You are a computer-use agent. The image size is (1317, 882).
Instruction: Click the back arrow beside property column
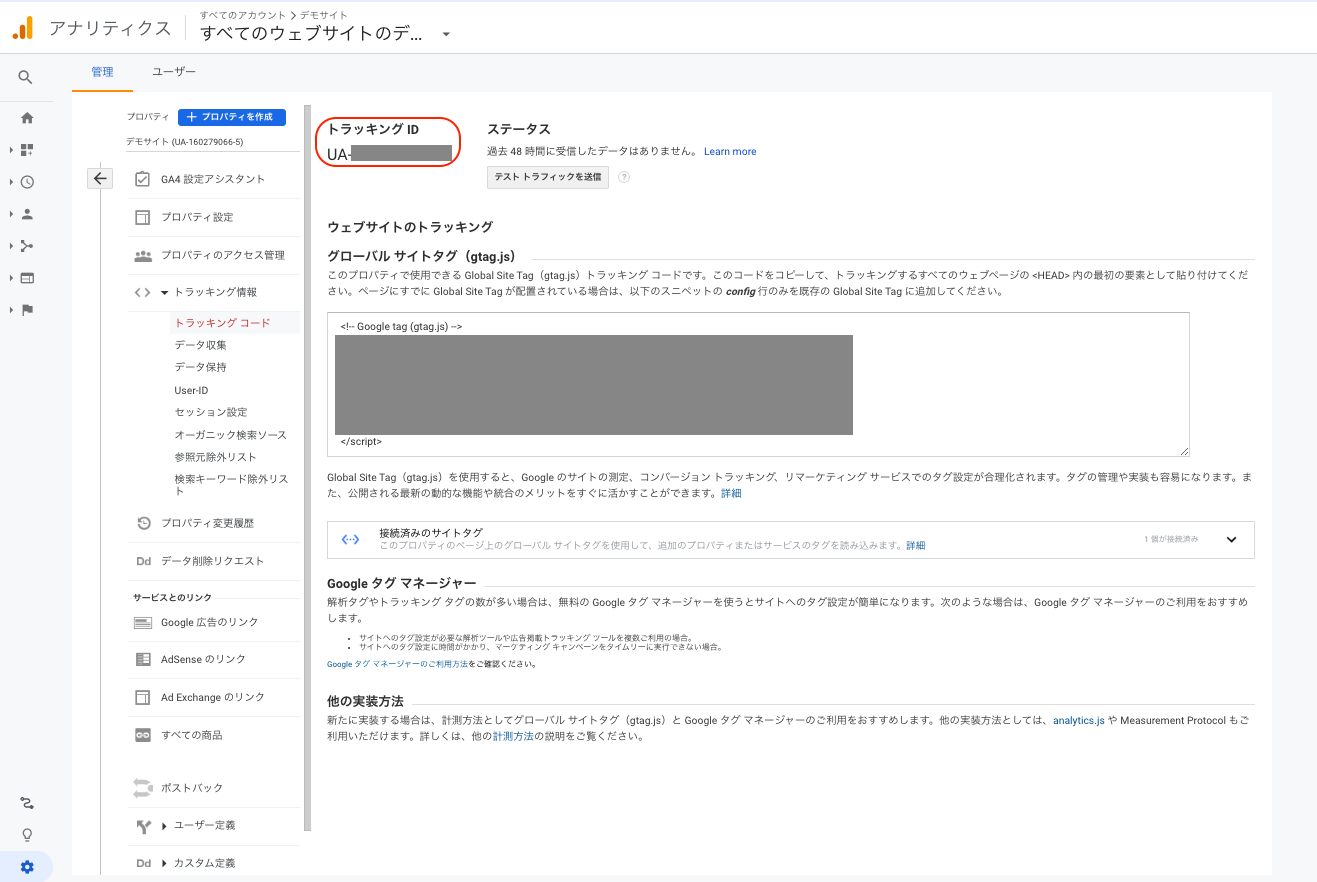(x=100, y=179)
